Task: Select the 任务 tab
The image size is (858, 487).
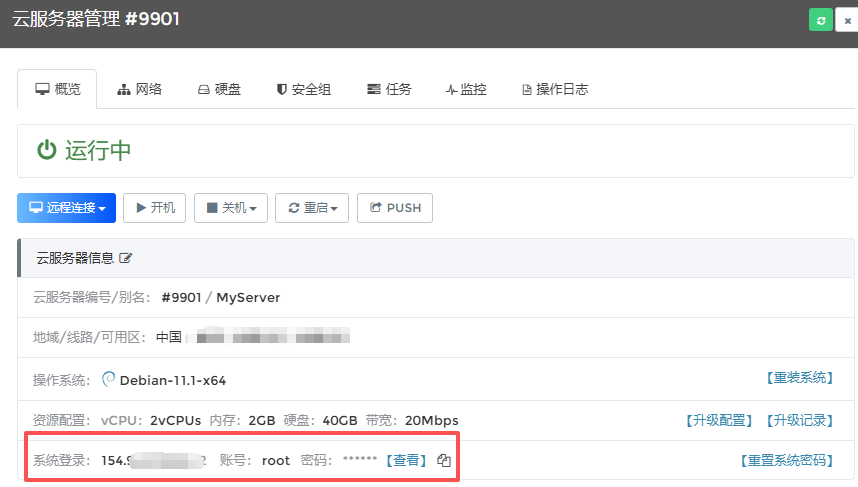Action: point(389,89)
